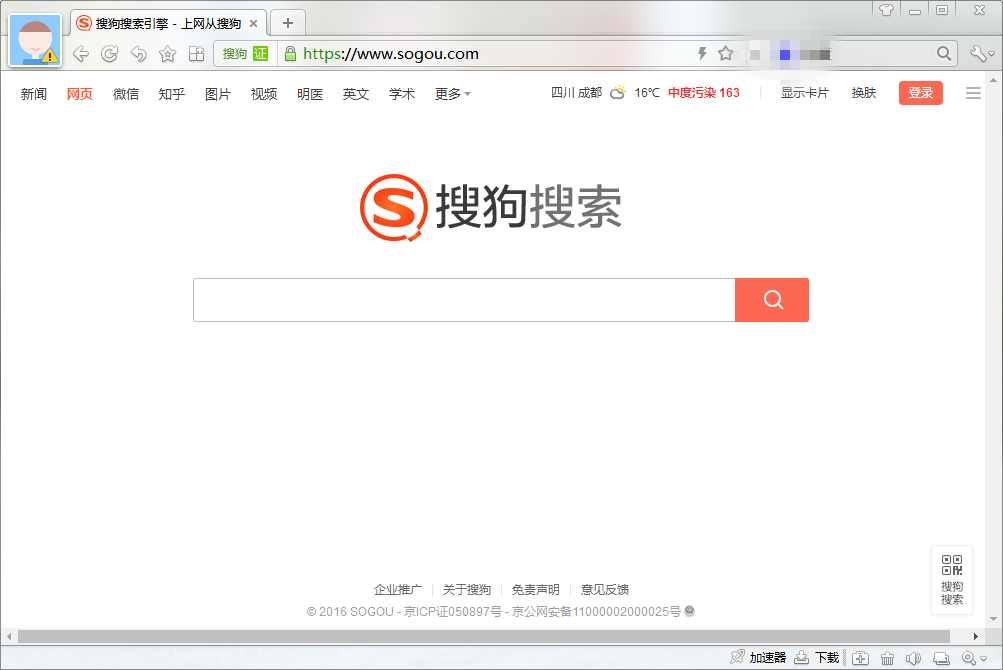Click the 四川 成都 location text
The image size is (1003, 670).
click(x=576, y=93)
